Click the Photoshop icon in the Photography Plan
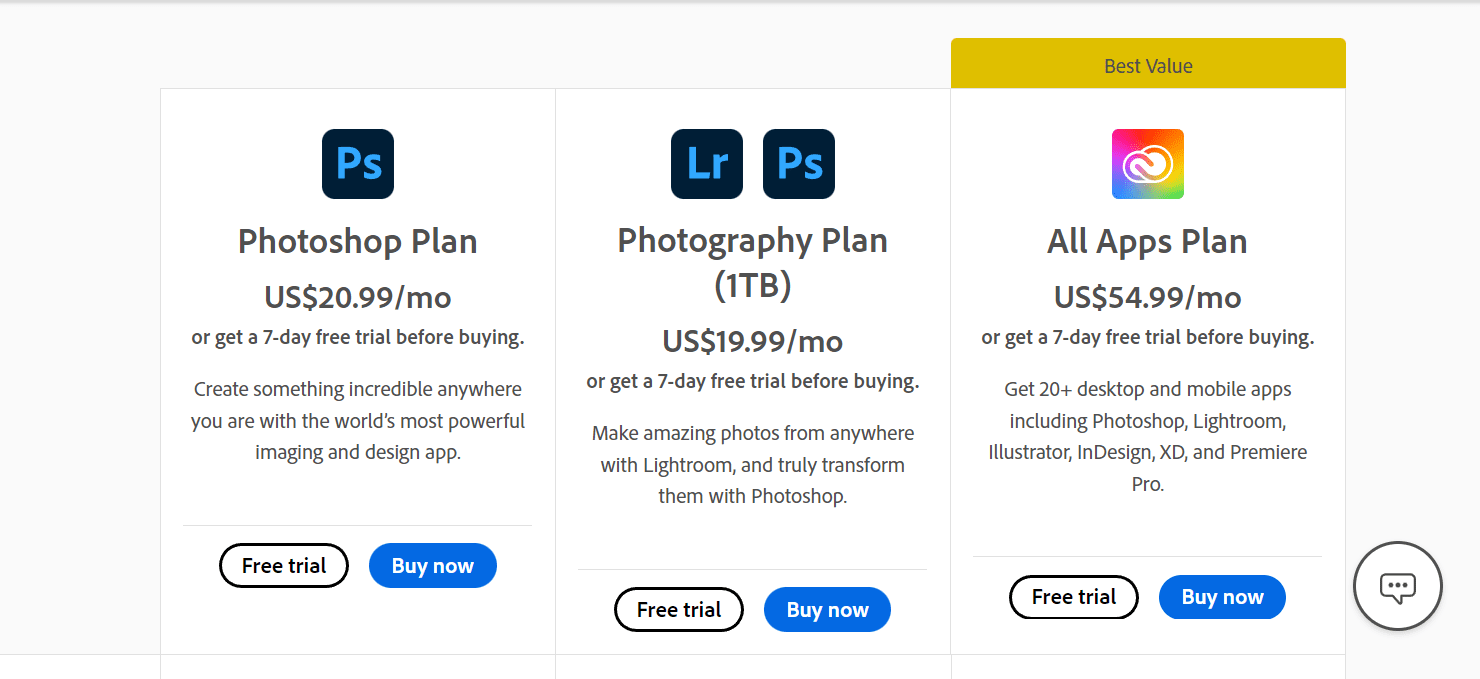This screenshot has height=679, width=1480. pyautogui.click(x=798, y=163)
